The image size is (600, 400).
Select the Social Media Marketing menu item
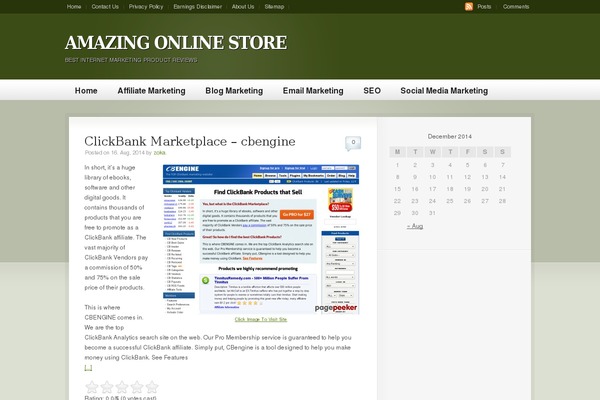tap(444, 91)
